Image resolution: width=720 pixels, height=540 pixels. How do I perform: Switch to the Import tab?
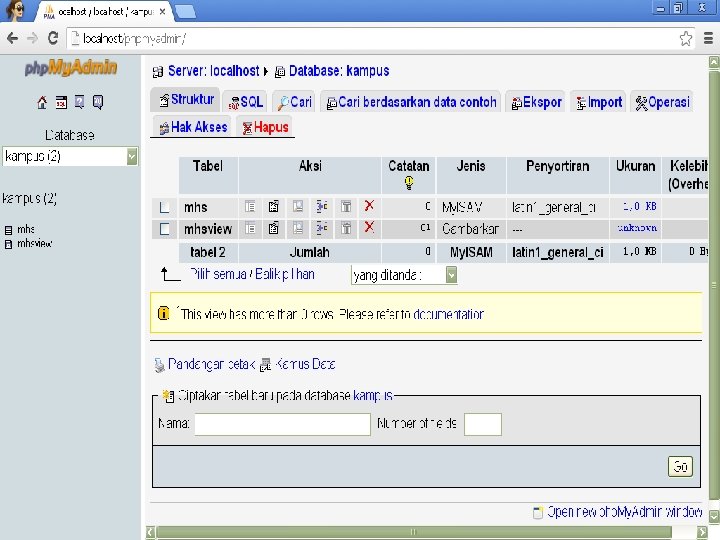(599, 102)
